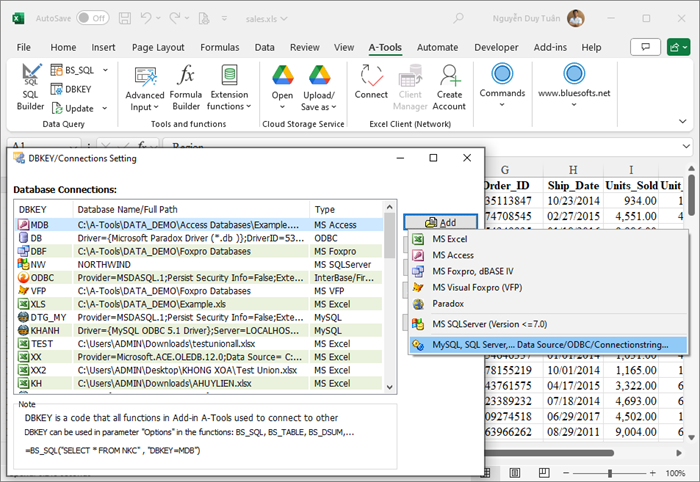The width and height of the screenshot is (700, 482).
Task: Click cell with Ship_Date 10/23/2014
Action: (573, 201)
